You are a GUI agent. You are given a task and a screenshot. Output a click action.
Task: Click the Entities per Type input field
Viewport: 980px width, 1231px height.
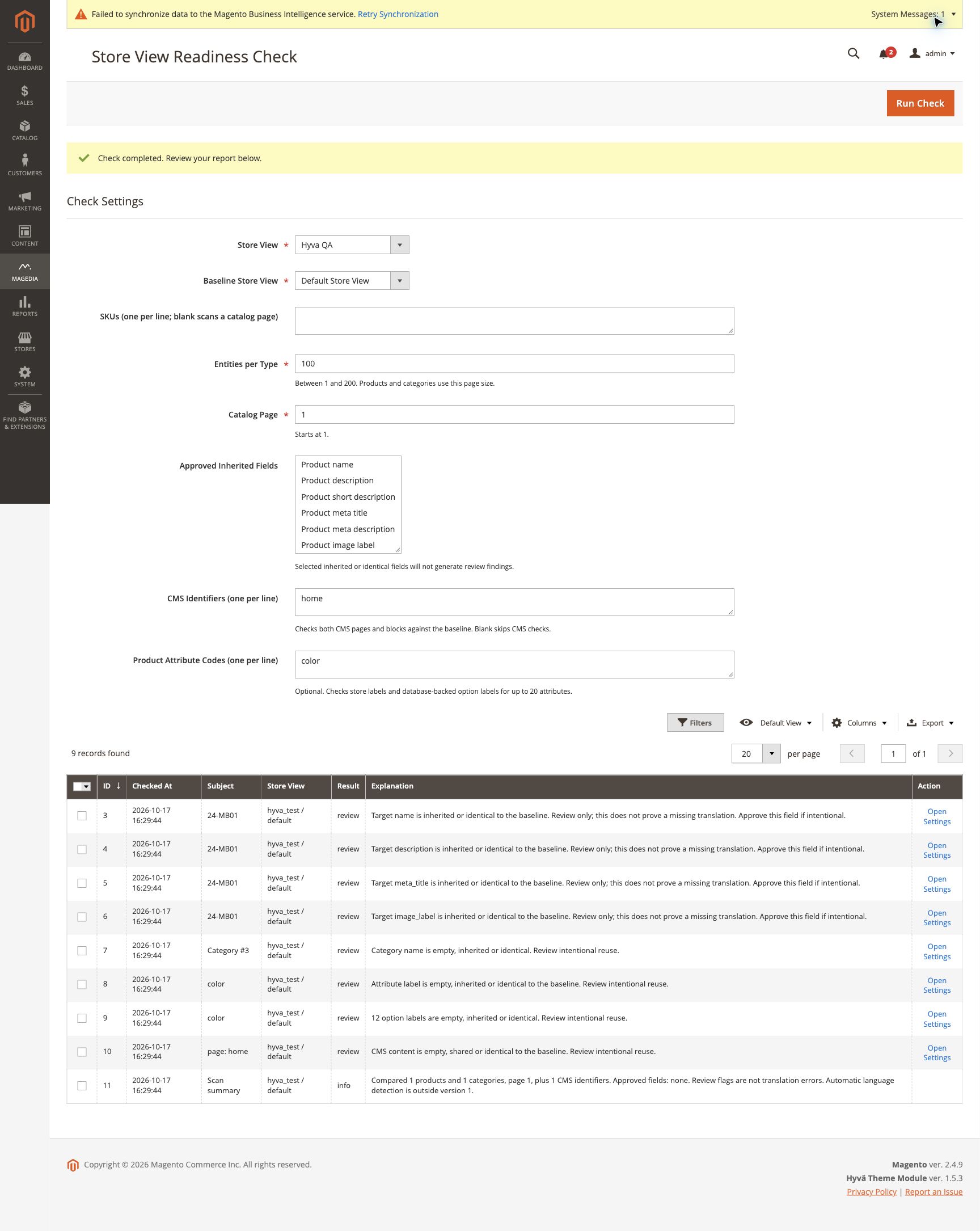point(514,364)
